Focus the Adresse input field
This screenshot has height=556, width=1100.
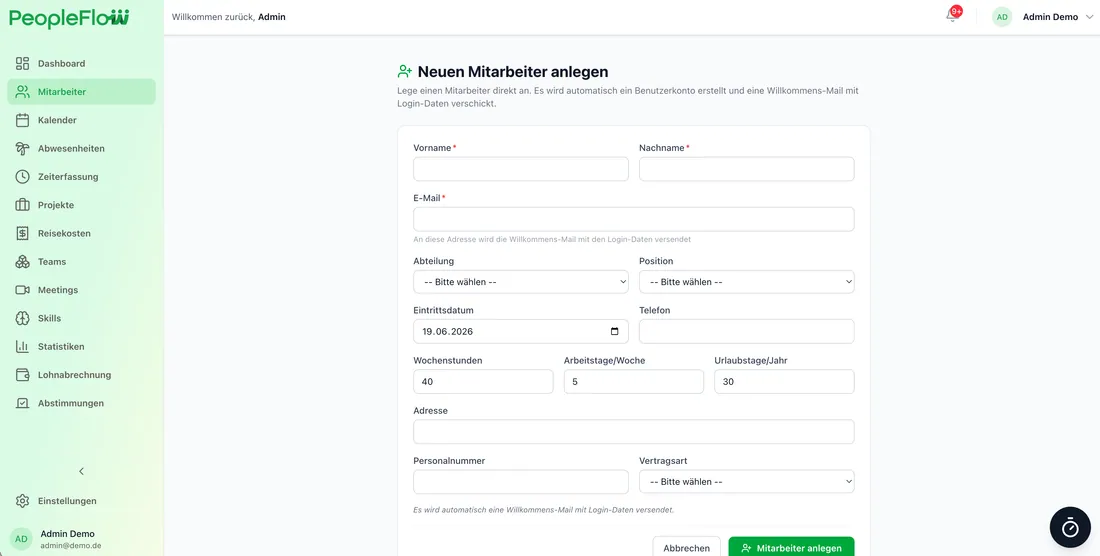[633, 432]
